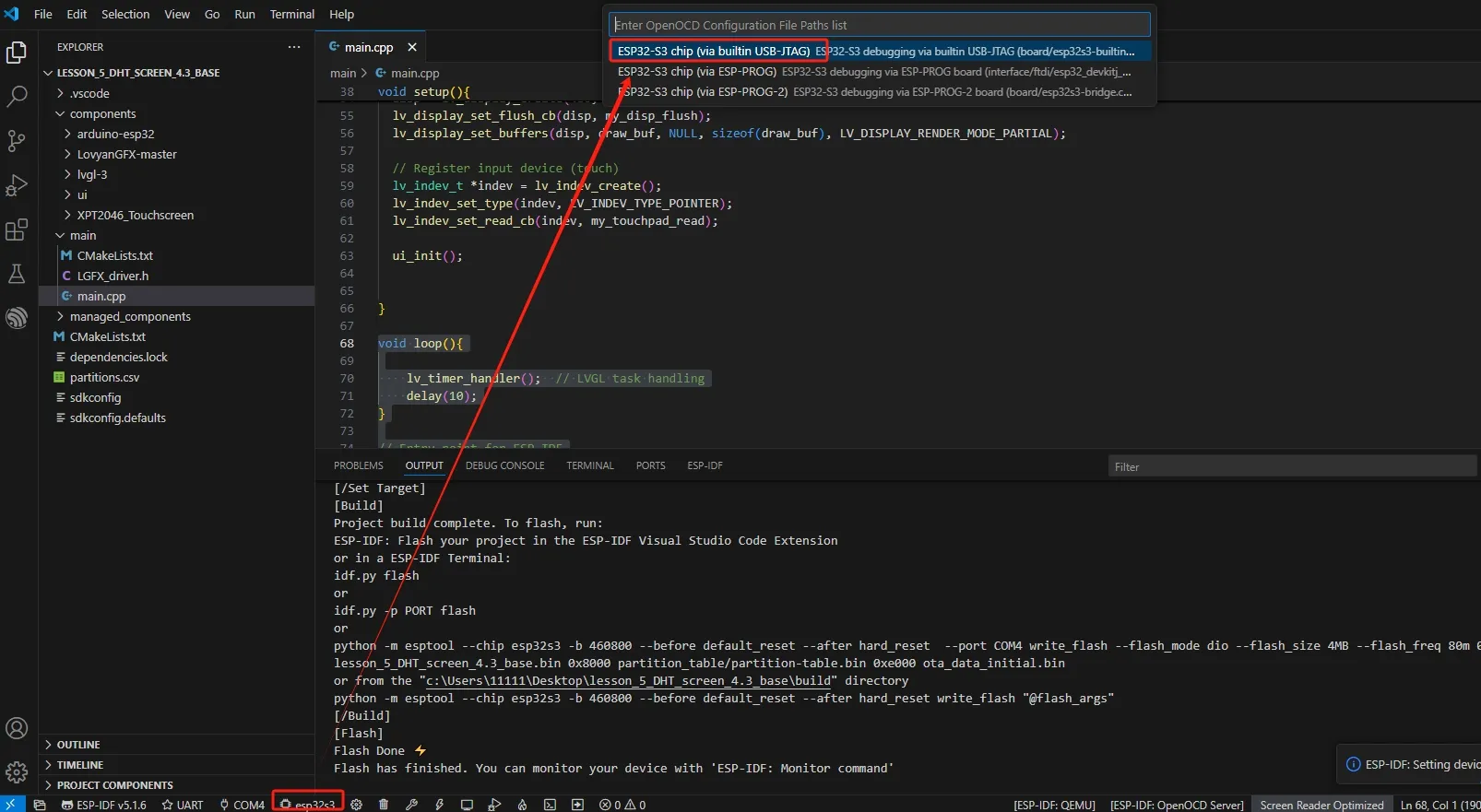
Task: Expand the OUTLINE section
Action: [x=78, y=745]
